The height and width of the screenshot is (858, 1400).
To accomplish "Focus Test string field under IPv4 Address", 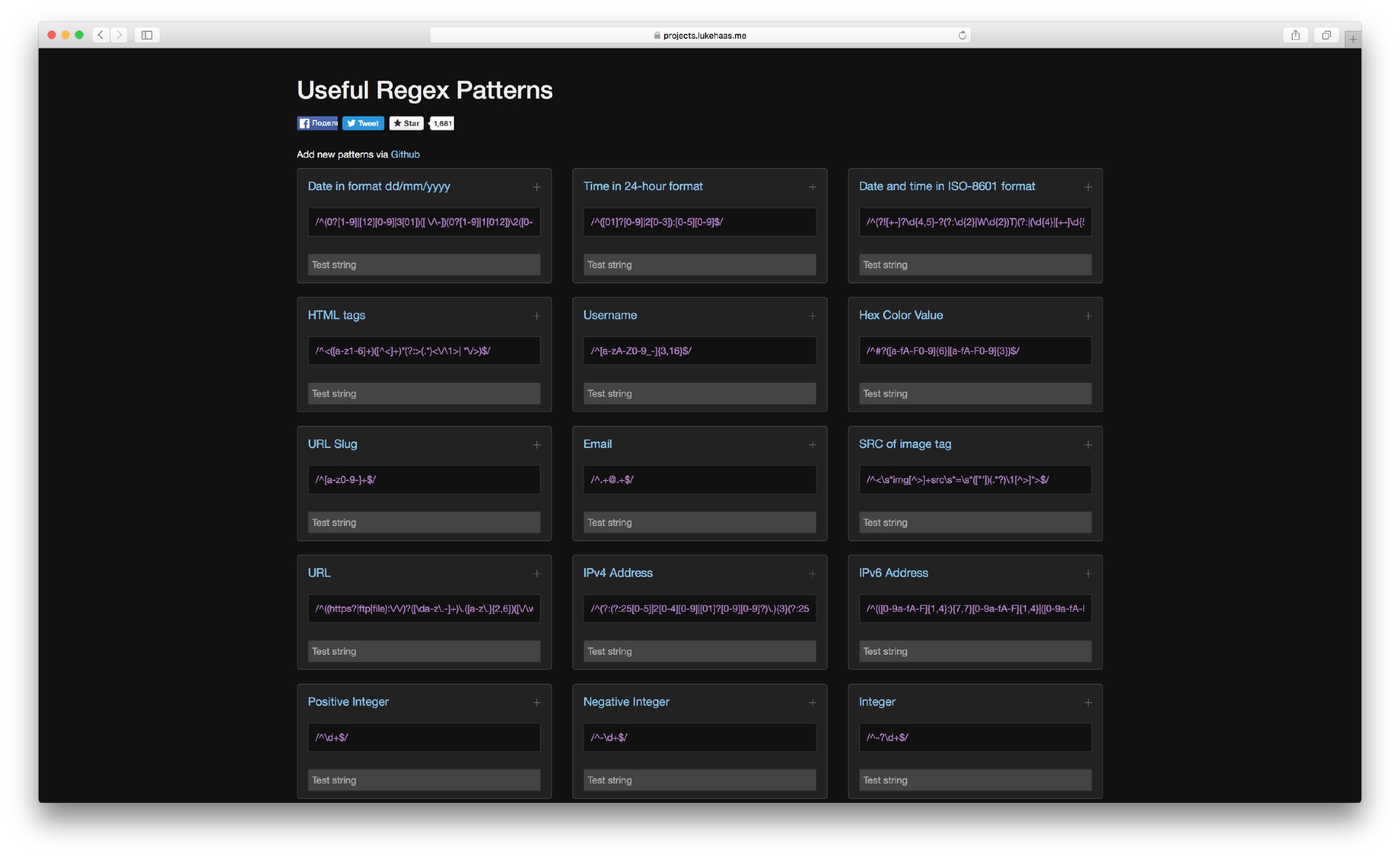I will click(x=699, y=651).
